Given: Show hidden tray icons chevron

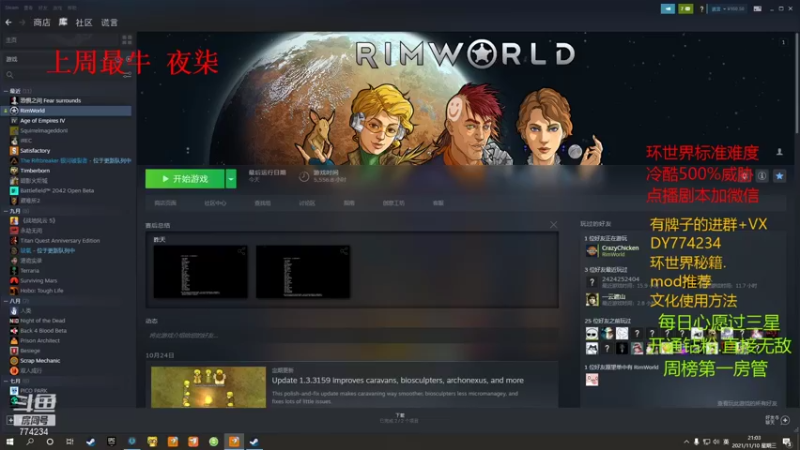Looking at the screenshot, I should tap(686, 442).
